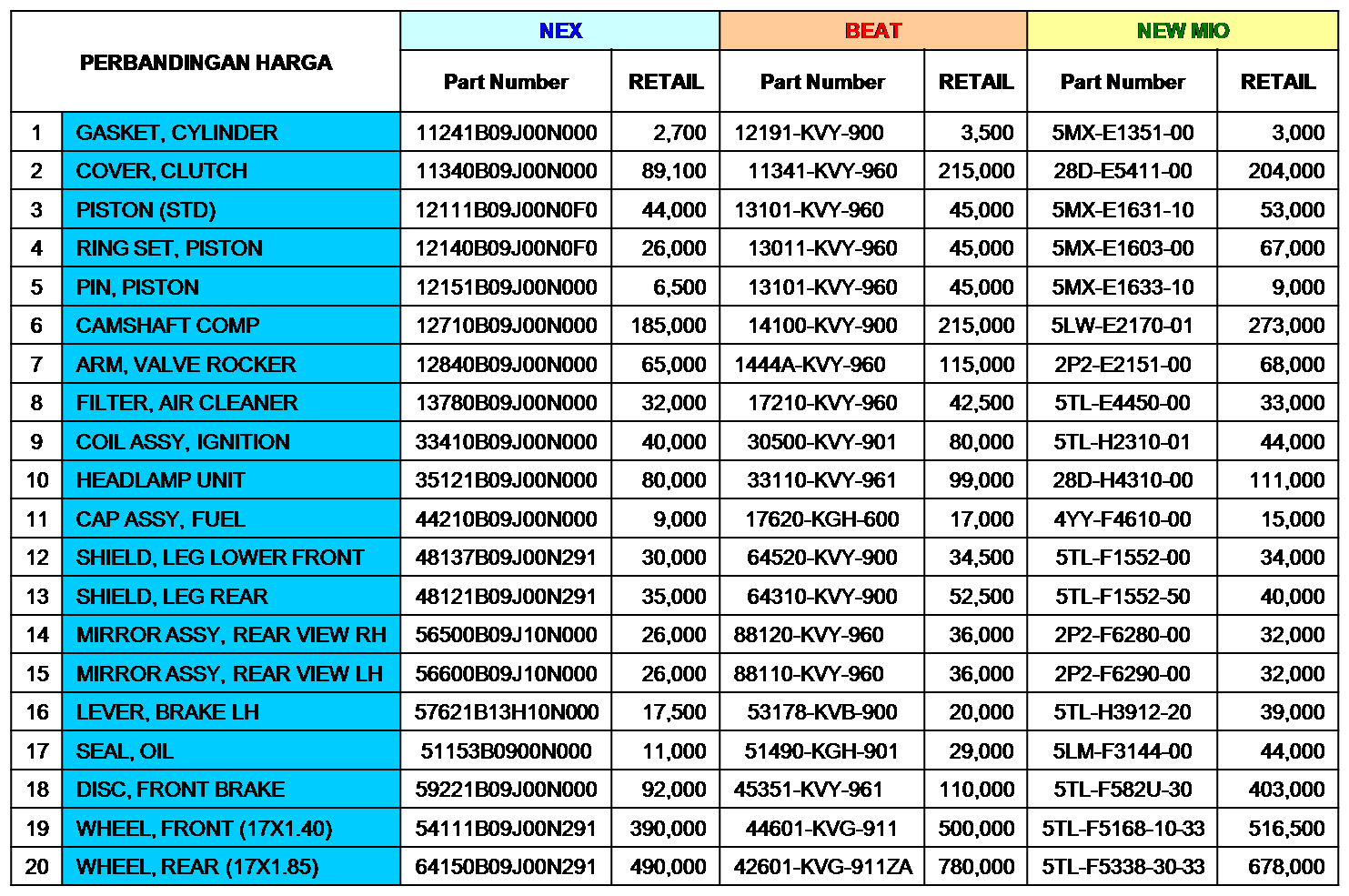The image size is (1349, 896).
Task: Select the FILTER, AIR CLEANER cell
Action: coord(231,403)
